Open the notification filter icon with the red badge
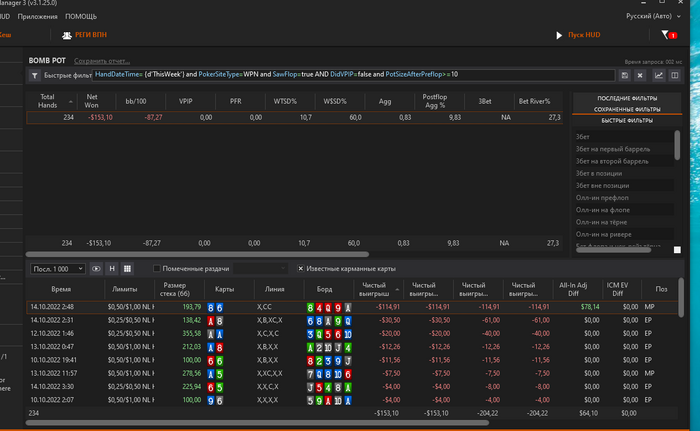 pos(667,36)
